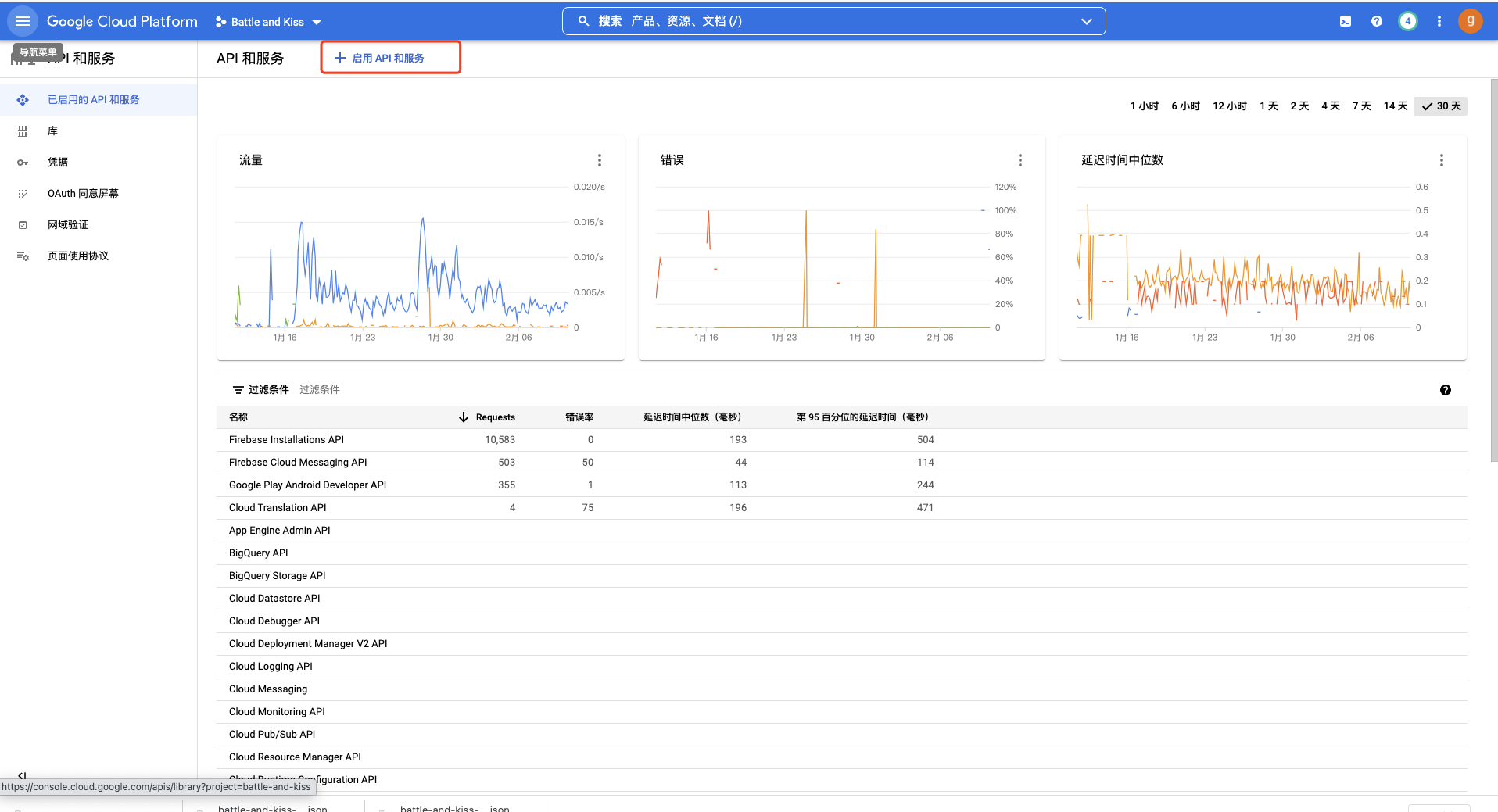The height and width of the screenshot is (812, 1498).
Task: Open the Firebase Installations API row
Action: 286,439
